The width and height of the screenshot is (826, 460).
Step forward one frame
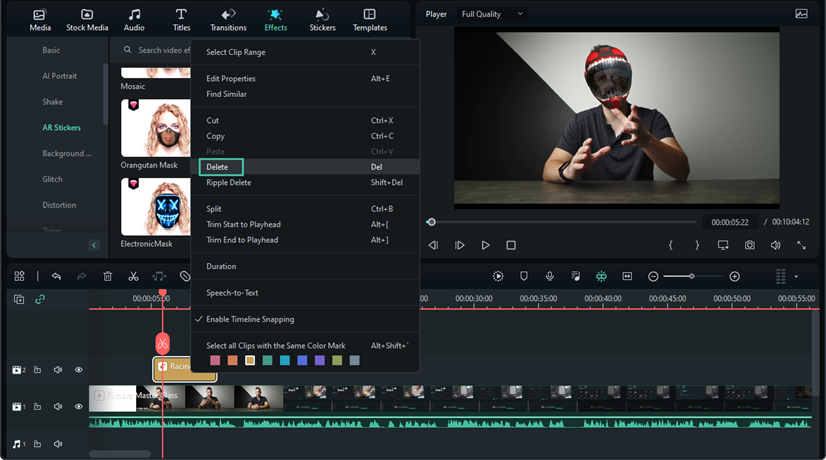point(459,245)
